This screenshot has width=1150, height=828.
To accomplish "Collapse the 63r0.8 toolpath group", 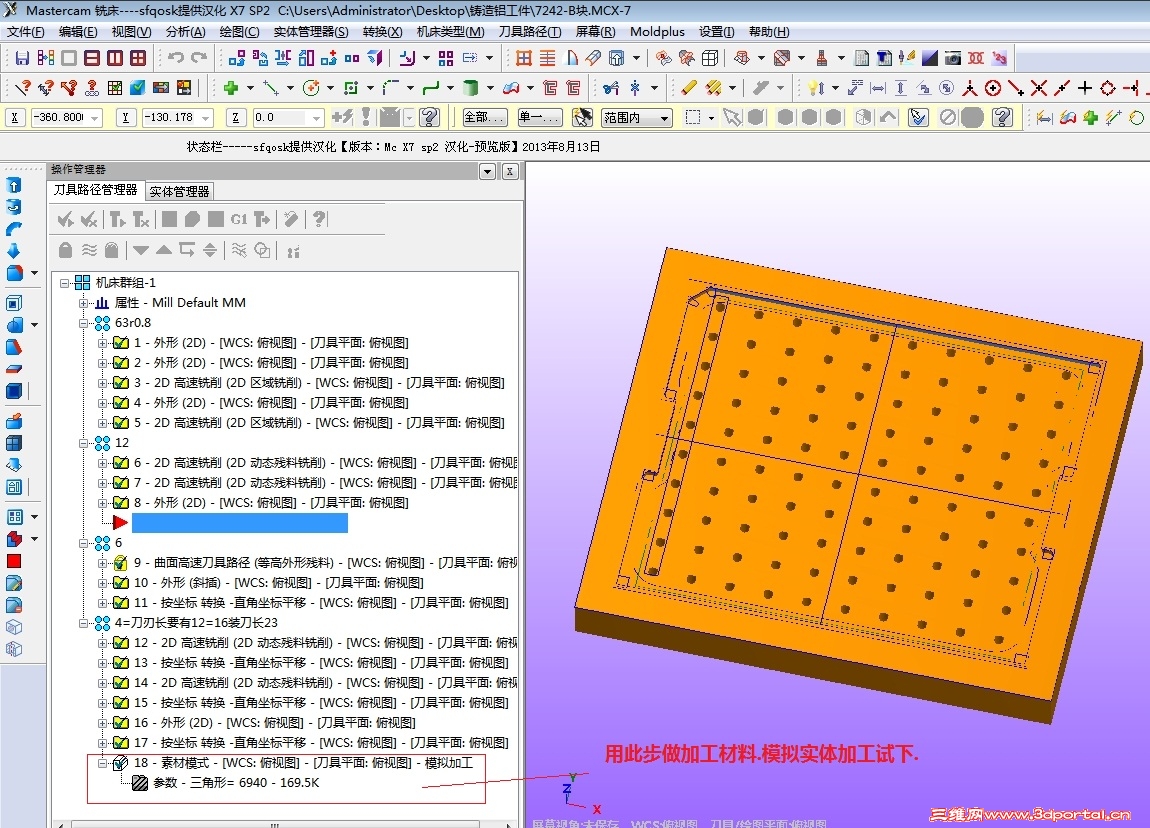I will coord(84,323).
